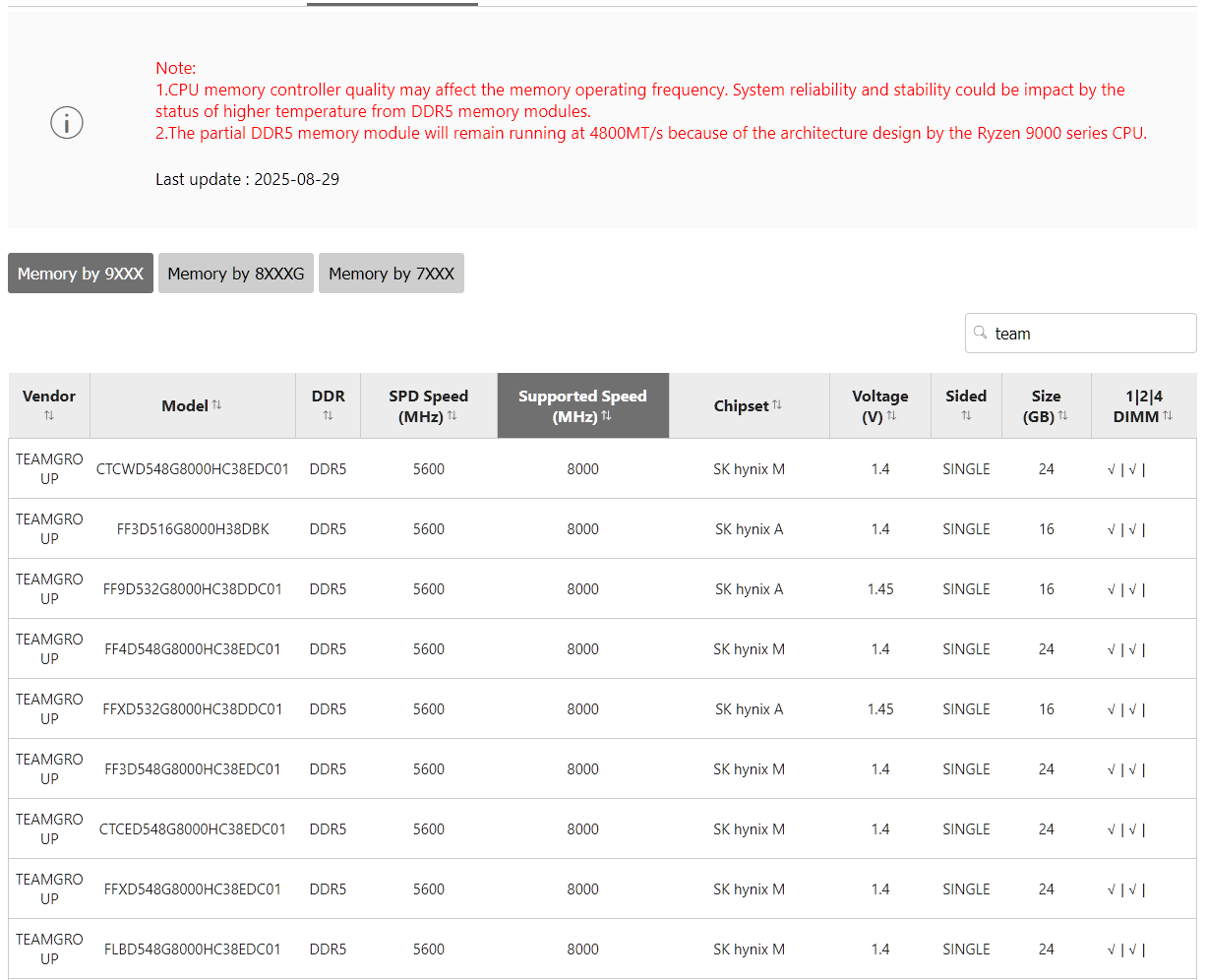Click the Size (GB) header label
Image resolution: width=1207 pixels, height=980 pixels.
[1046, 405]
